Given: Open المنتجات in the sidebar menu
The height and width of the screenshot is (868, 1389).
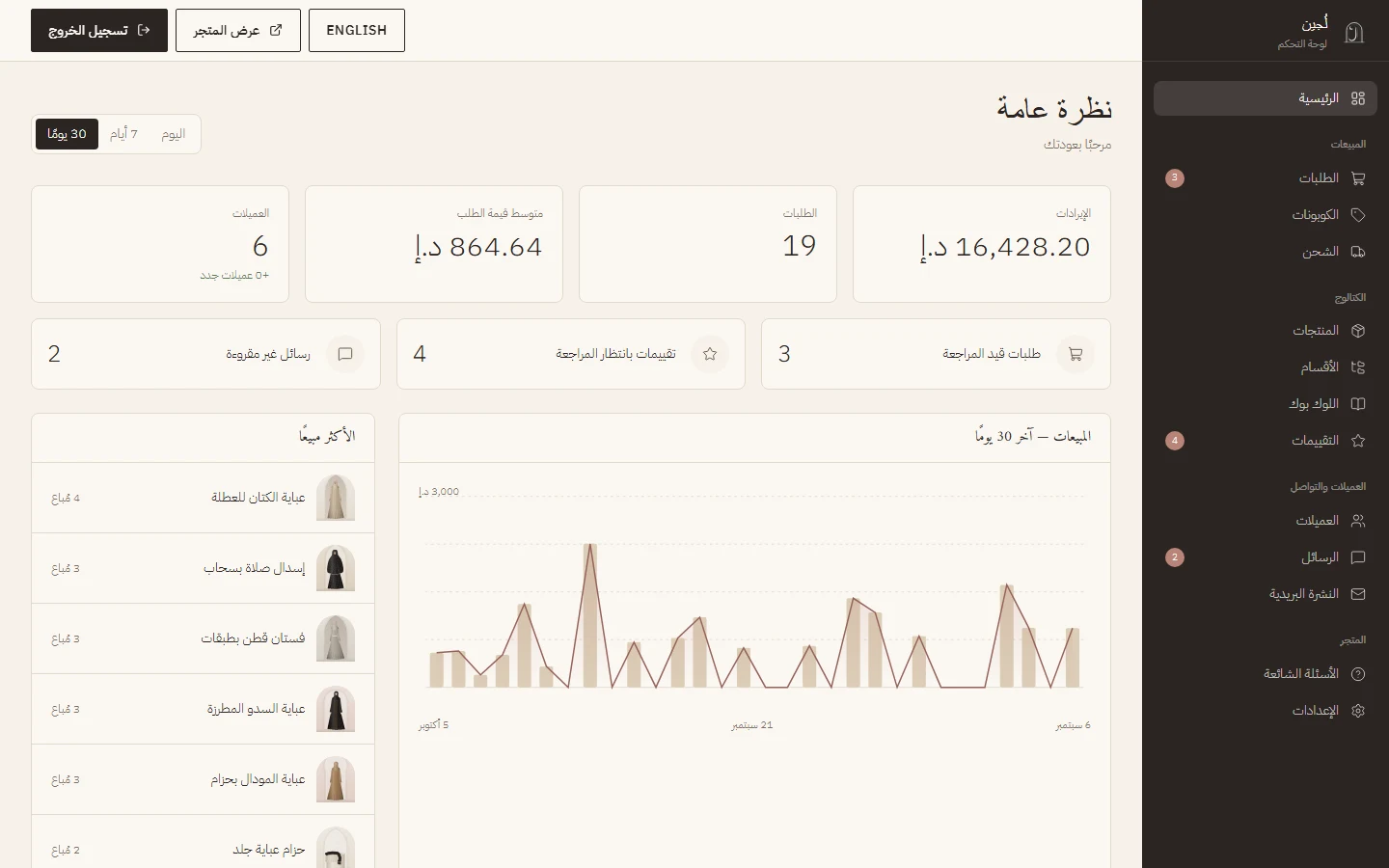Looking at the screenshot, I should point(1266,331).
